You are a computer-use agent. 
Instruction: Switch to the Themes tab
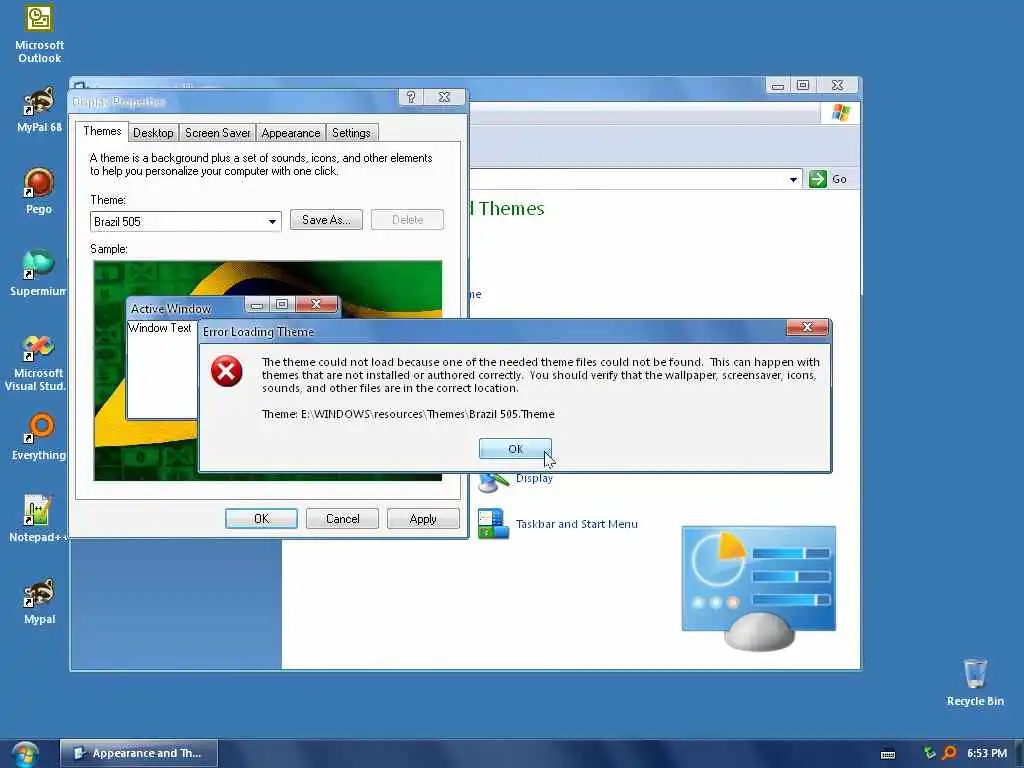(x=102, y=131)
